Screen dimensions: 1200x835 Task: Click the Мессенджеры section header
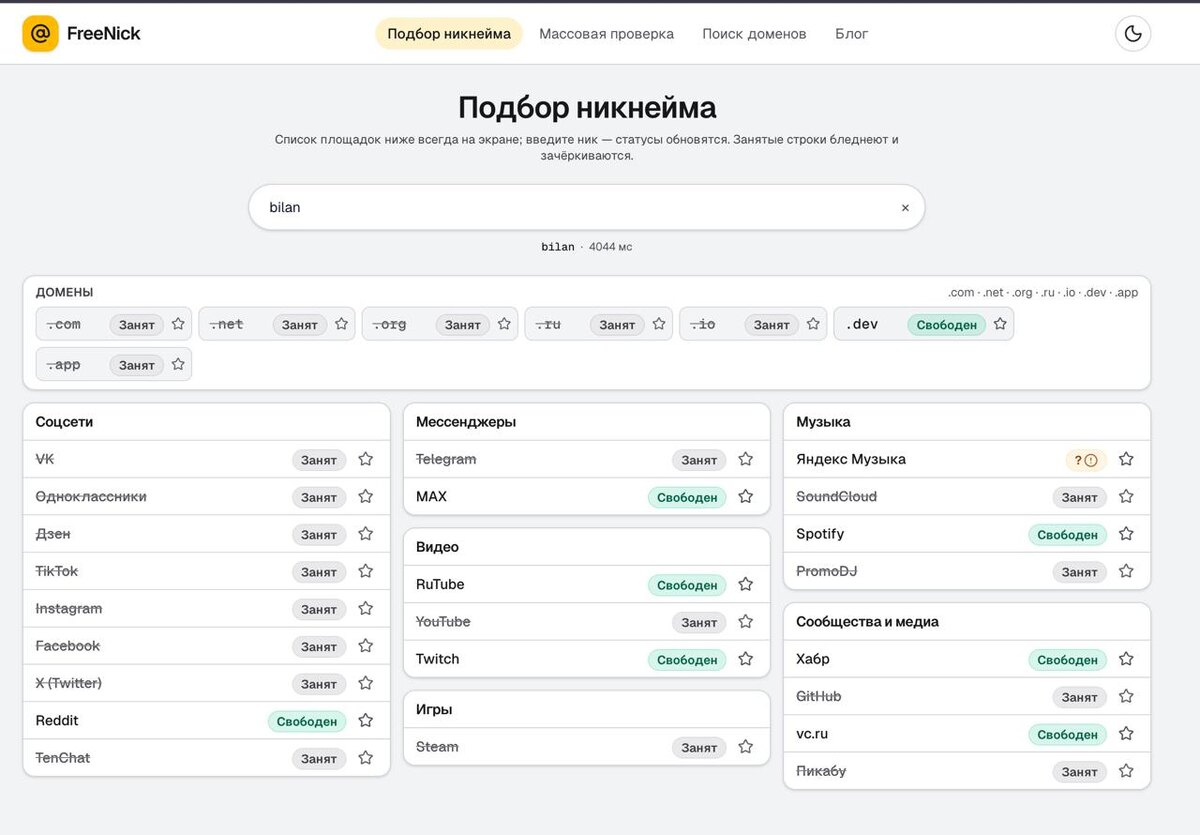[466, 422]
